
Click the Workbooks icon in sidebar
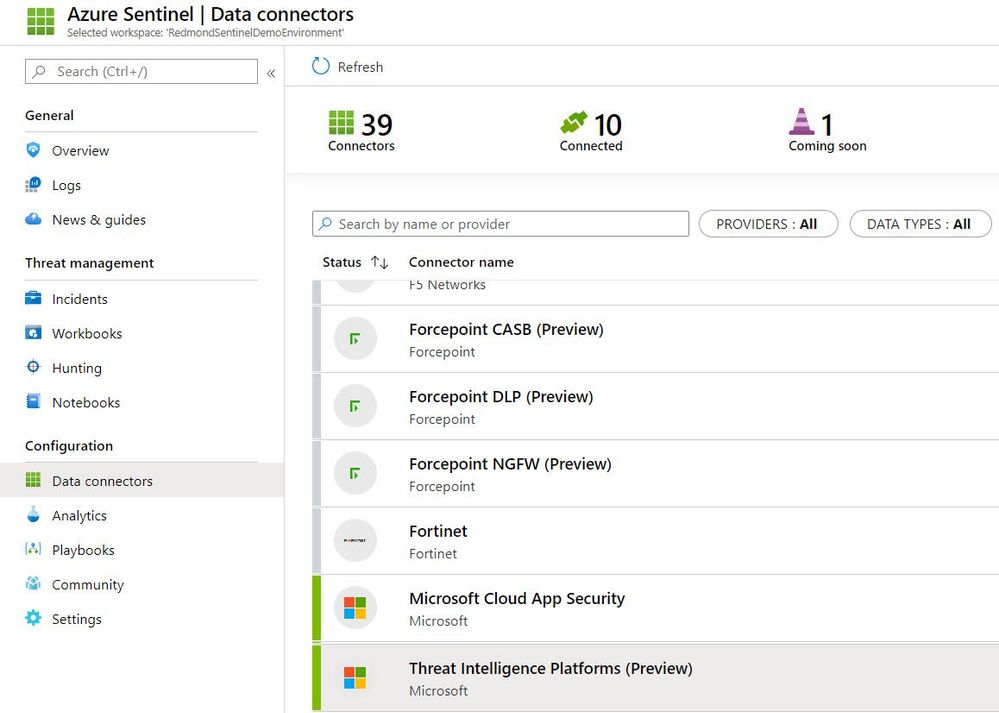coord(33,333)
